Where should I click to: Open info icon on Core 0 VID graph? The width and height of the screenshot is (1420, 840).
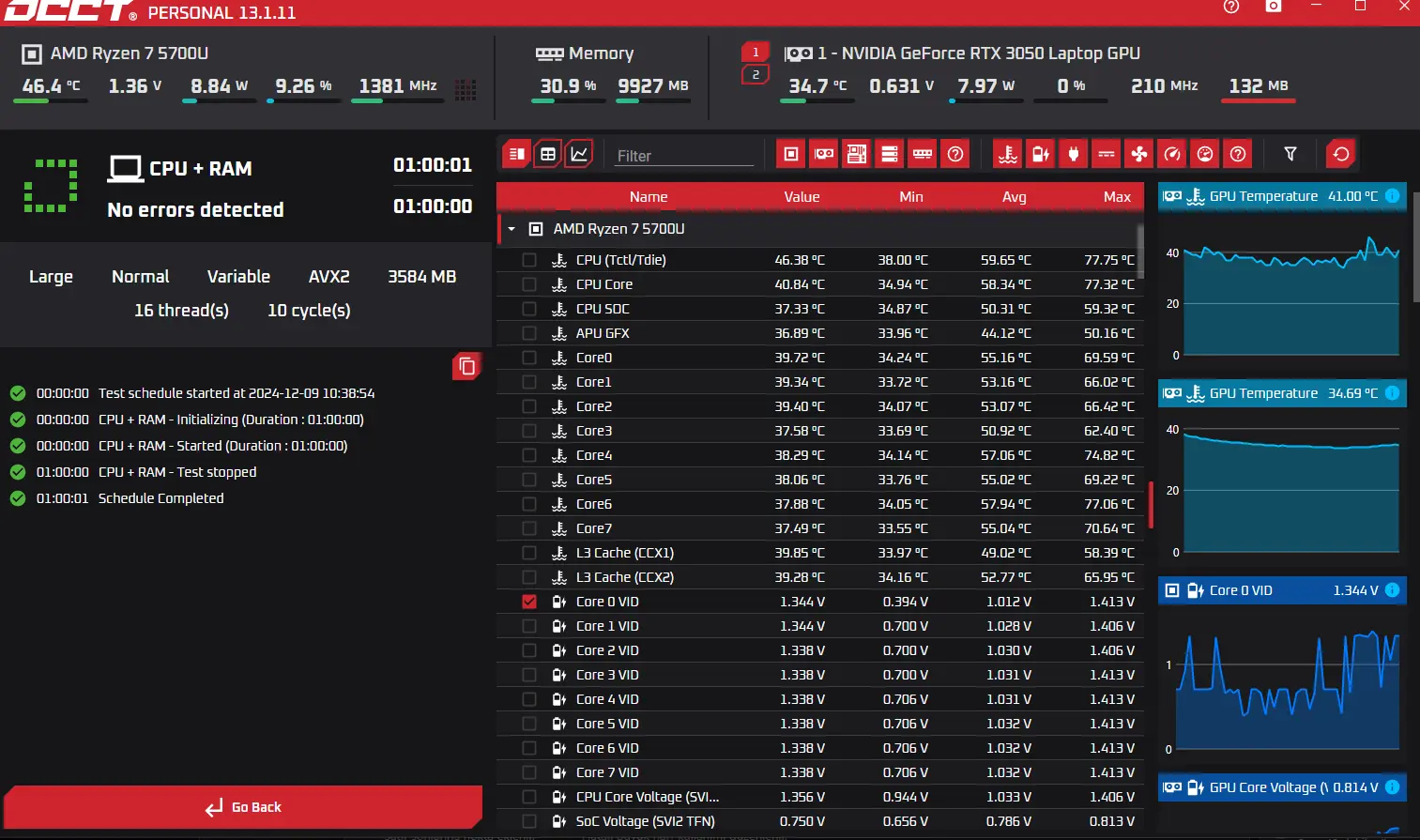pos(1393,590)
